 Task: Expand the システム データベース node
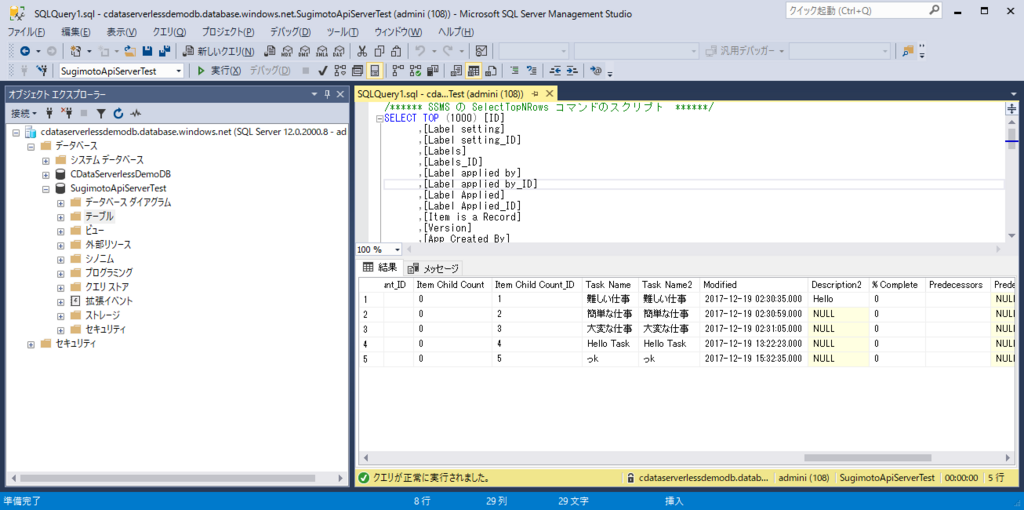(x=46, y=160)
